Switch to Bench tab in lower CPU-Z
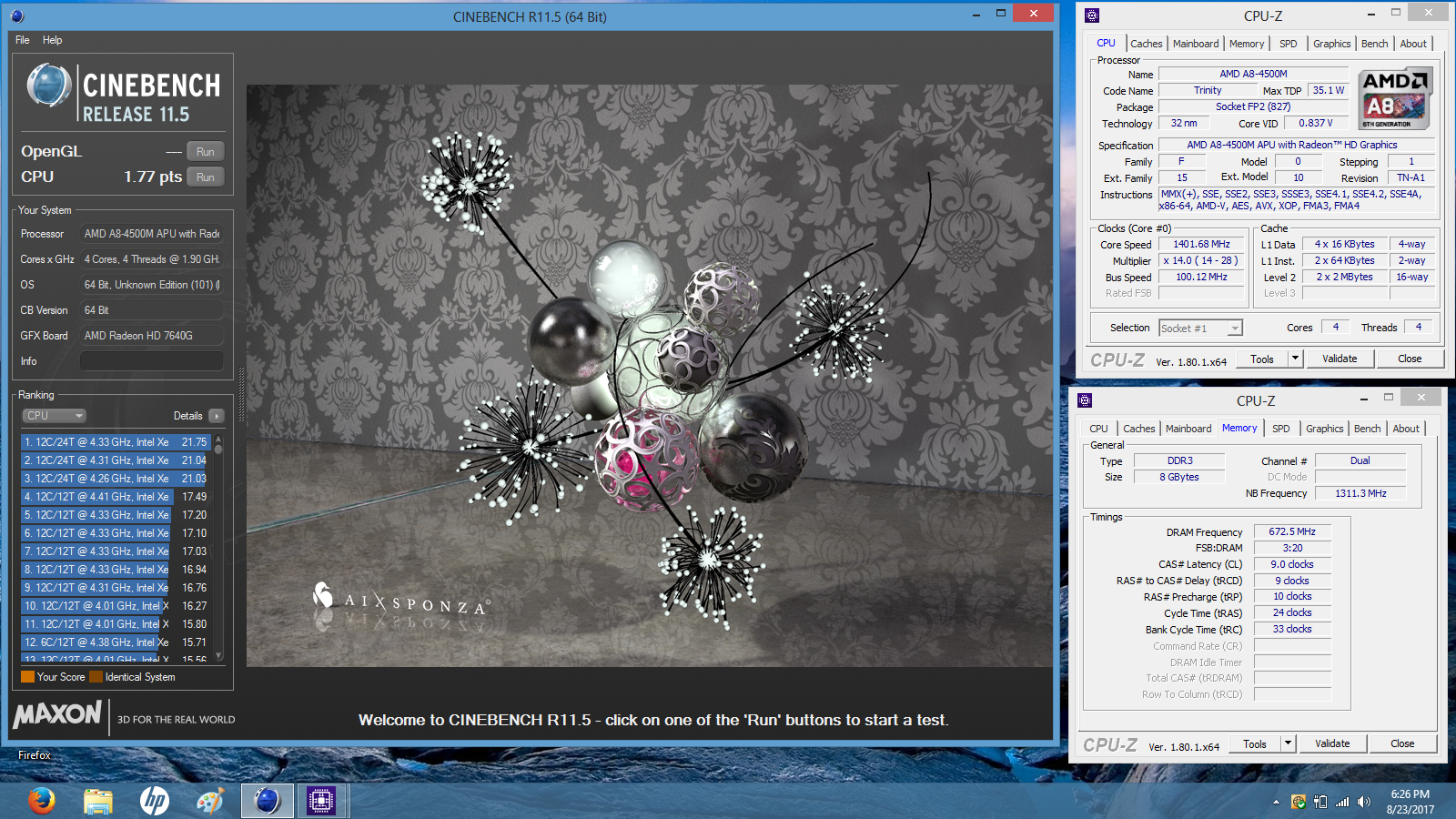This screenshot has height=819, width=1456. [1368, 429]
